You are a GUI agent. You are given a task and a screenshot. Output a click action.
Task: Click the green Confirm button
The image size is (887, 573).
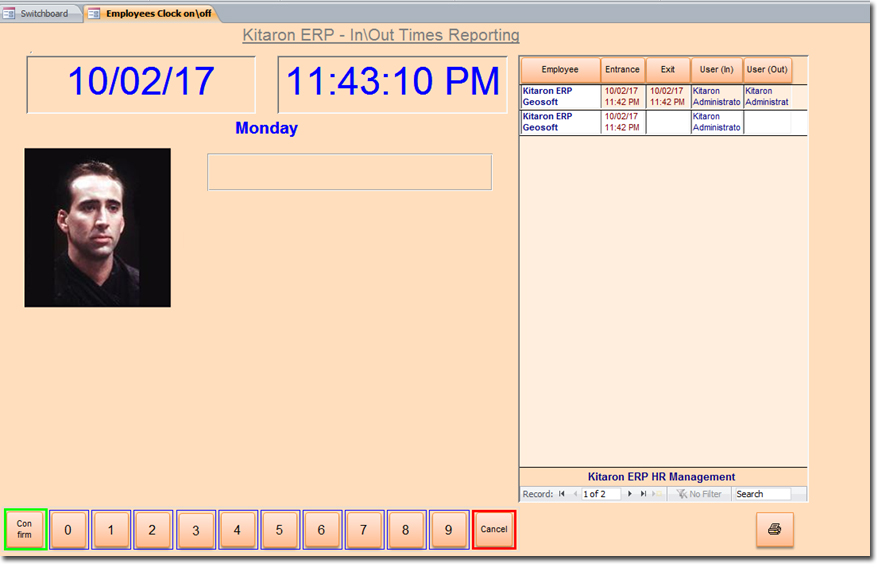pos(25,529)
